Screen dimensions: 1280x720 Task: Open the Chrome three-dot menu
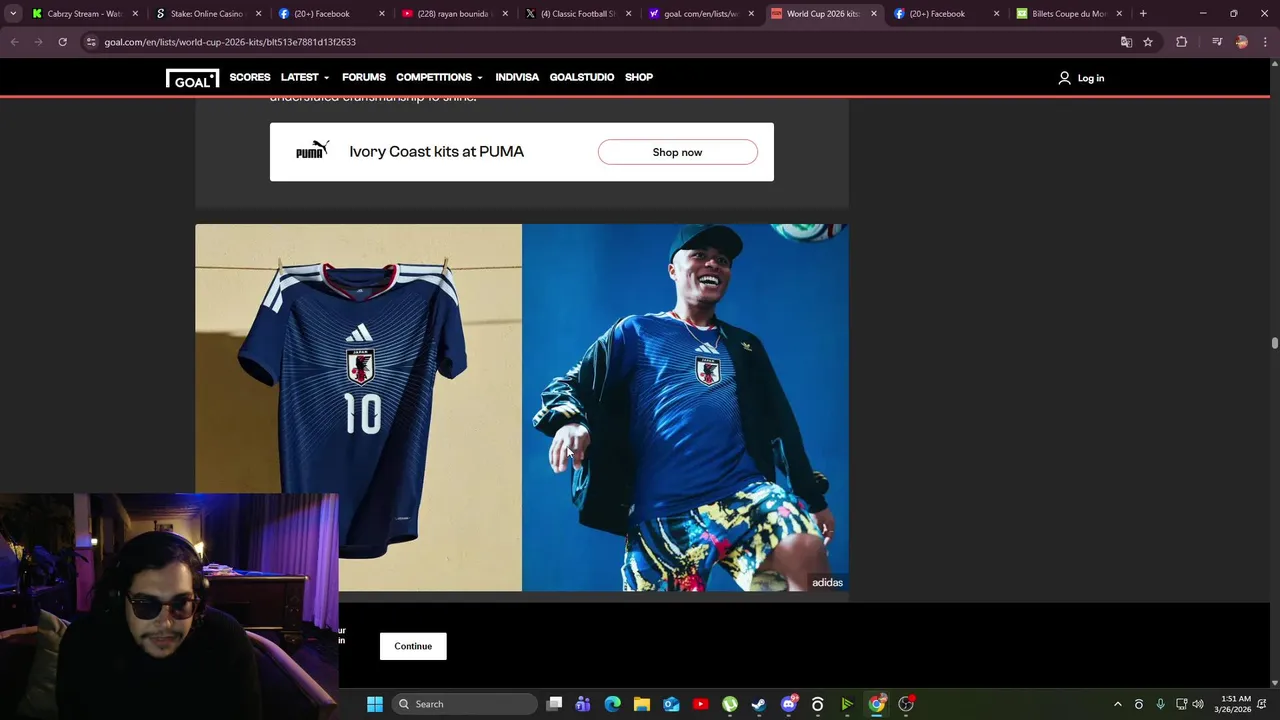pyautogui.click(x=1265, y=42)
